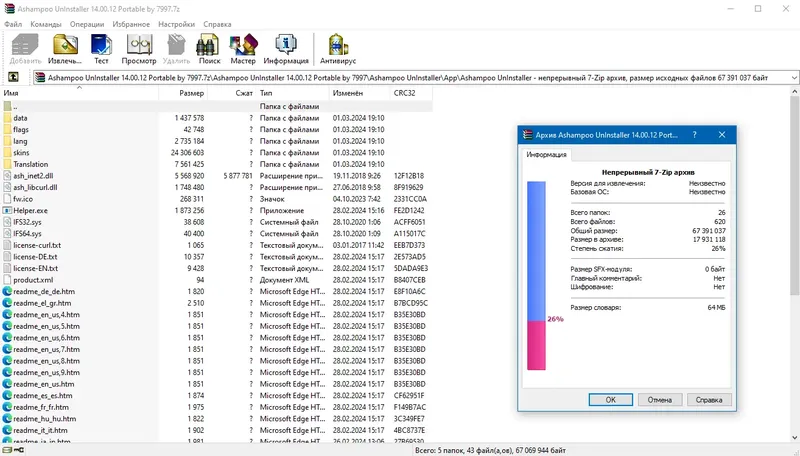Viewport: 800px width, 456px height.
Task: Confirm the dialog with OK
Action: pos(611,400)
